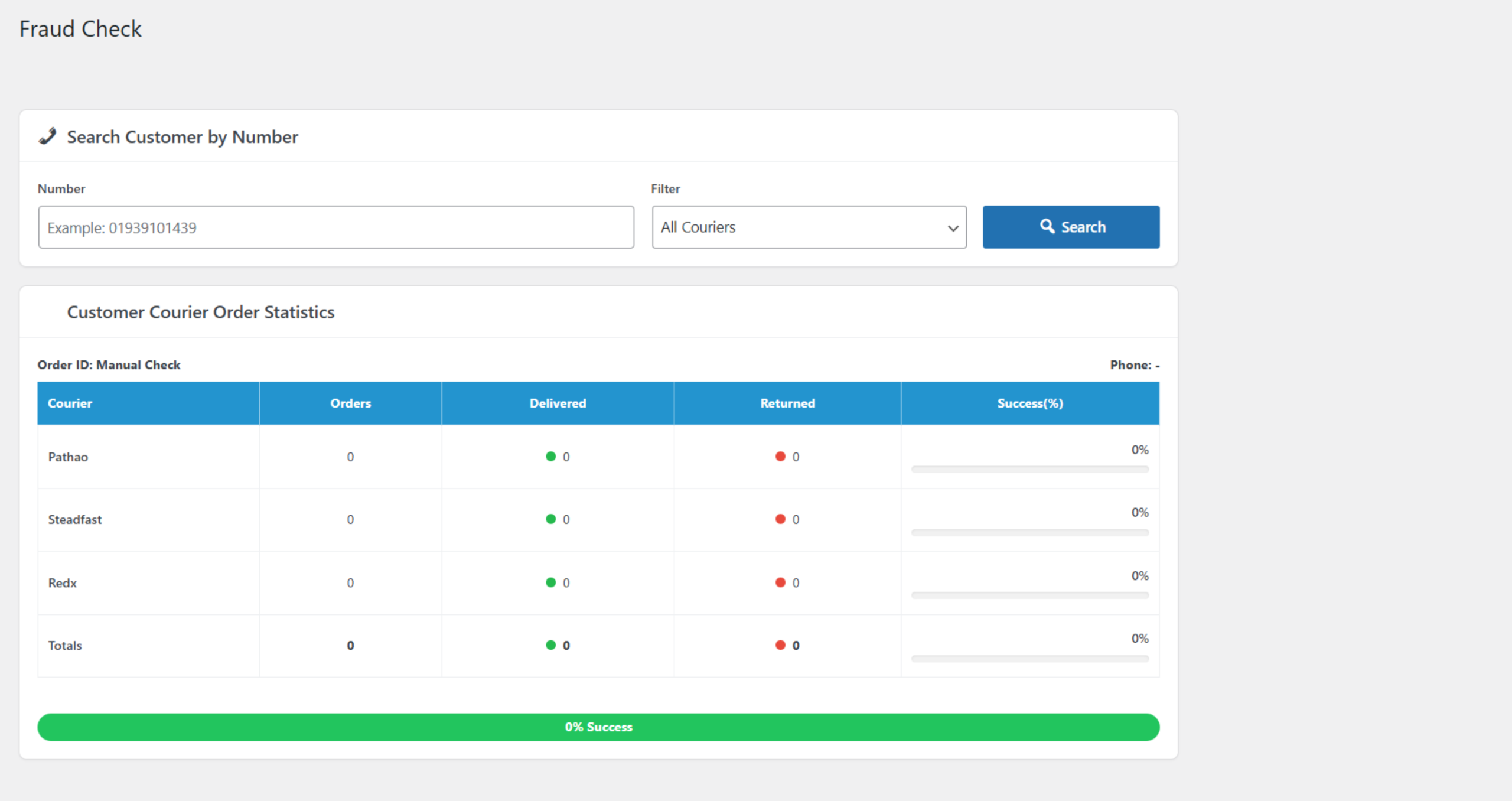Click the Totals success progress bar
This screenshot has height=801, width=1512.
click(1030, 659)
